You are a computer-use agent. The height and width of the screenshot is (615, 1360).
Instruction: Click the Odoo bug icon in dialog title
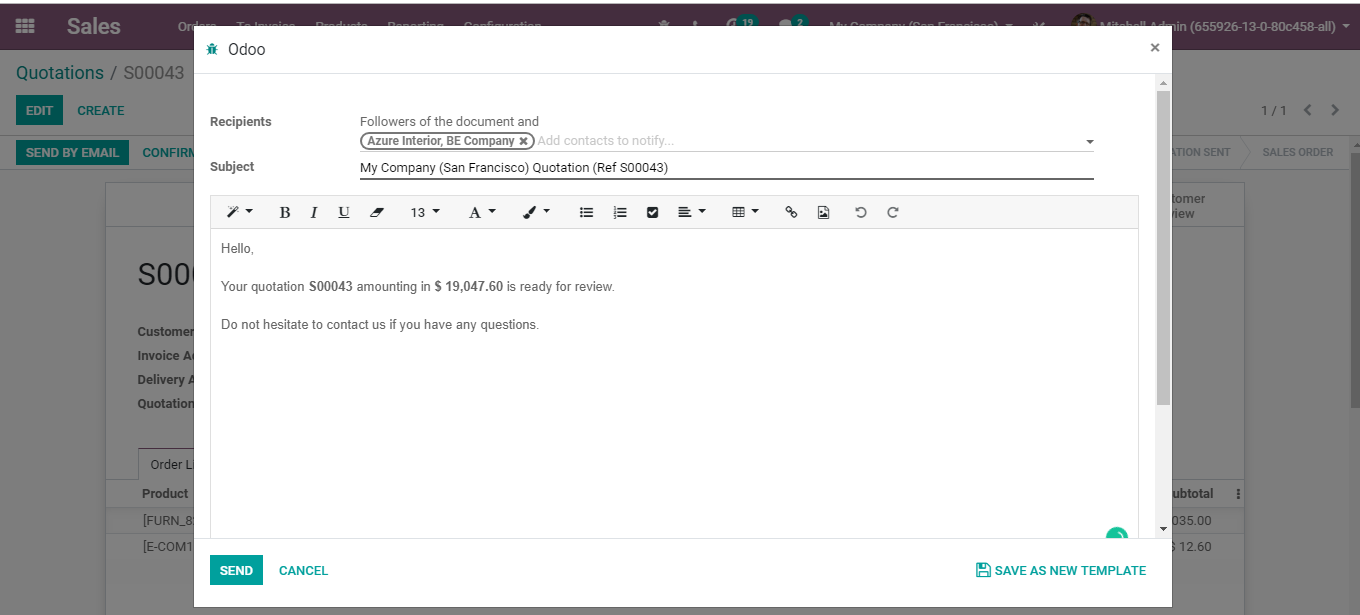pyautogui.click(x=212, y=49)
